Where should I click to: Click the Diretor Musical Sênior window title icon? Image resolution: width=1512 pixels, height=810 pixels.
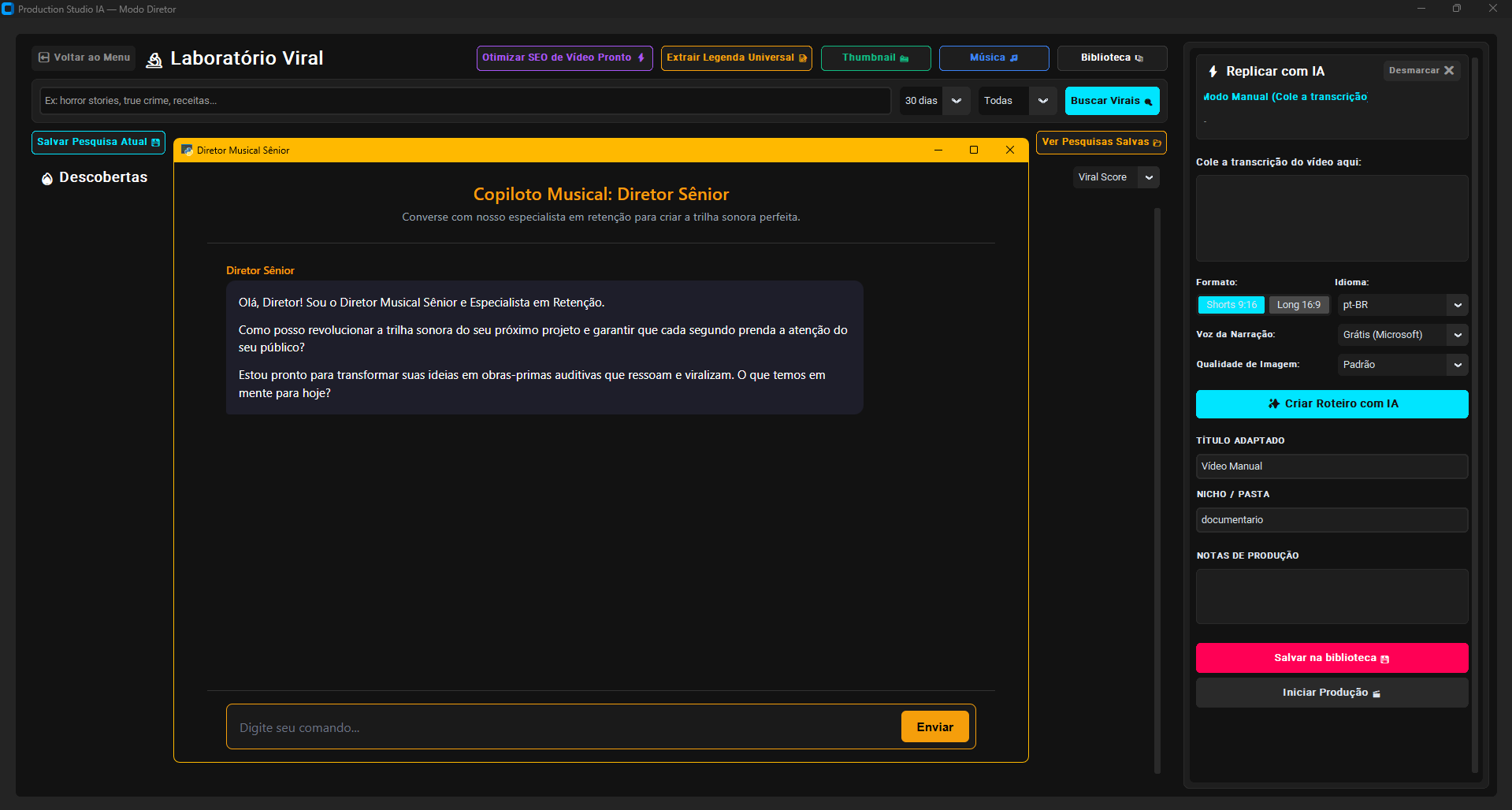187,150
